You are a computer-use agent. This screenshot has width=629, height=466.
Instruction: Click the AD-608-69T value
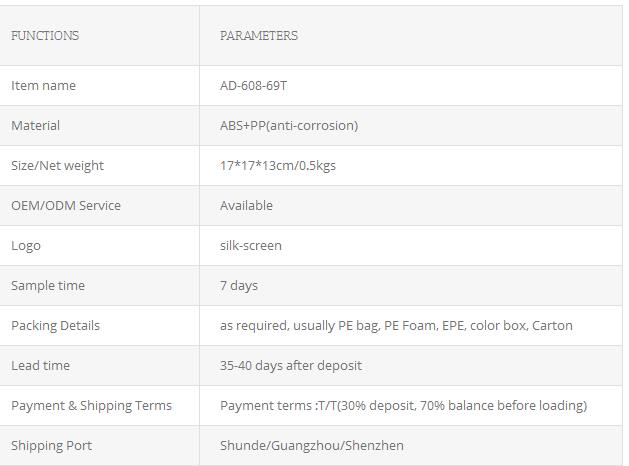[x=253, y=85]
